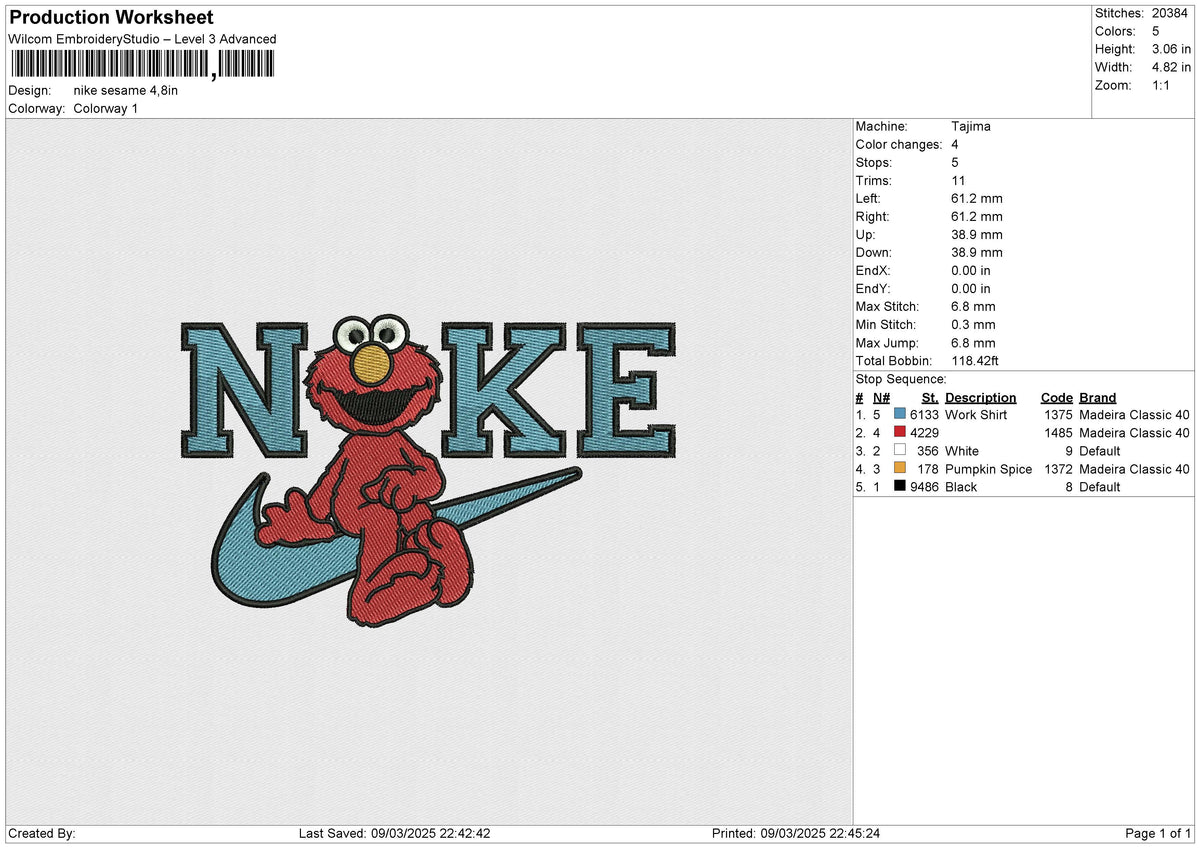Select the EndX value 0.00 in

(x=971, y=270)
